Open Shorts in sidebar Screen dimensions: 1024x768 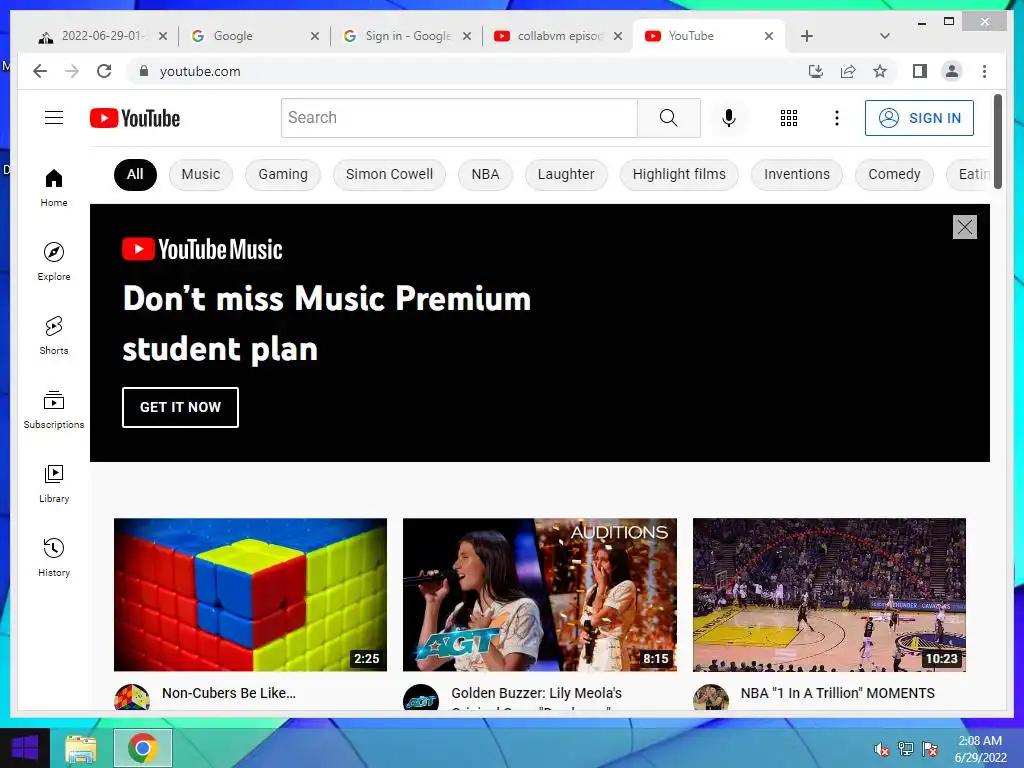[x=54, y=336]
